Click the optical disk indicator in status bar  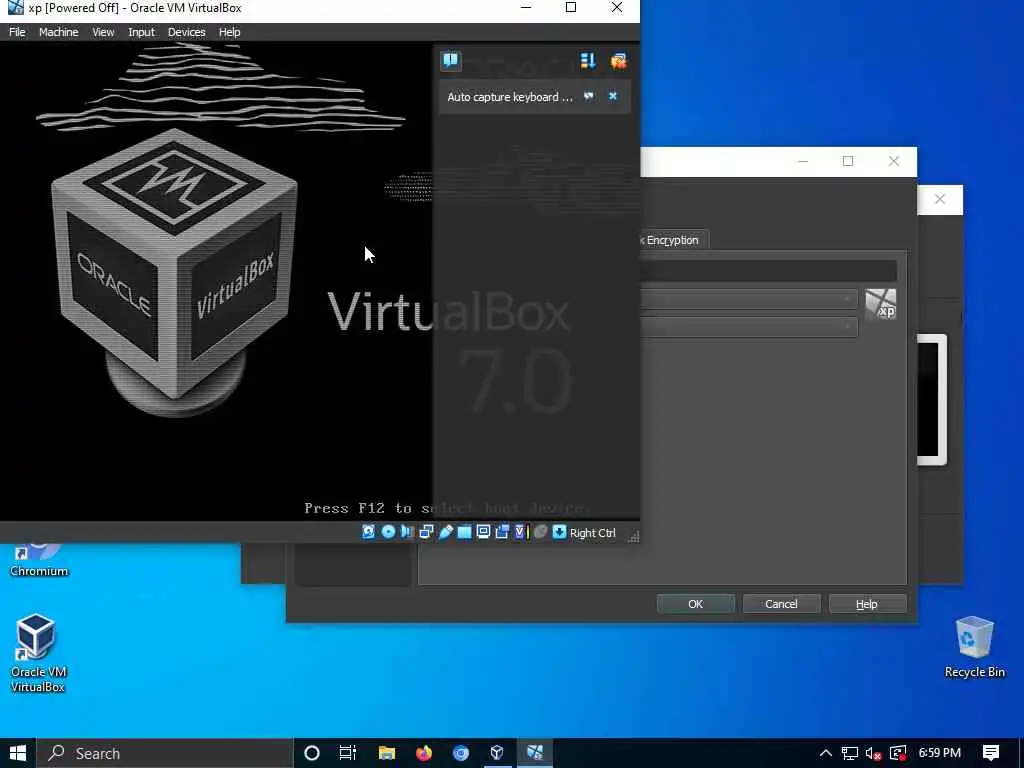click(x=388, y=532)
